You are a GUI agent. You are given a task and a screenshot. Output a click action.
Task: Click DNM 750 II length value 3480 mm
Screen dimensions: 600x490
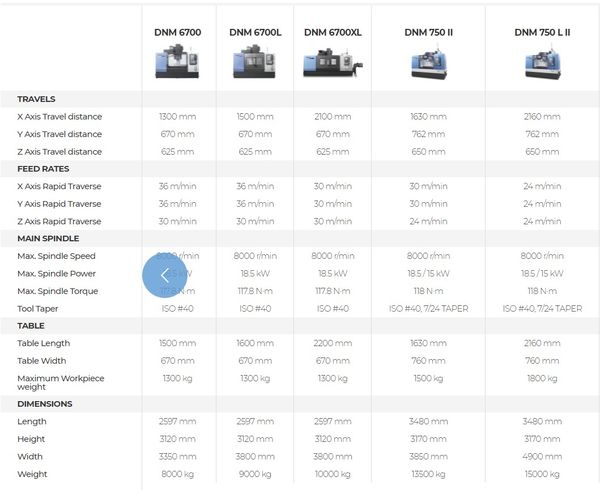(429, 421)
